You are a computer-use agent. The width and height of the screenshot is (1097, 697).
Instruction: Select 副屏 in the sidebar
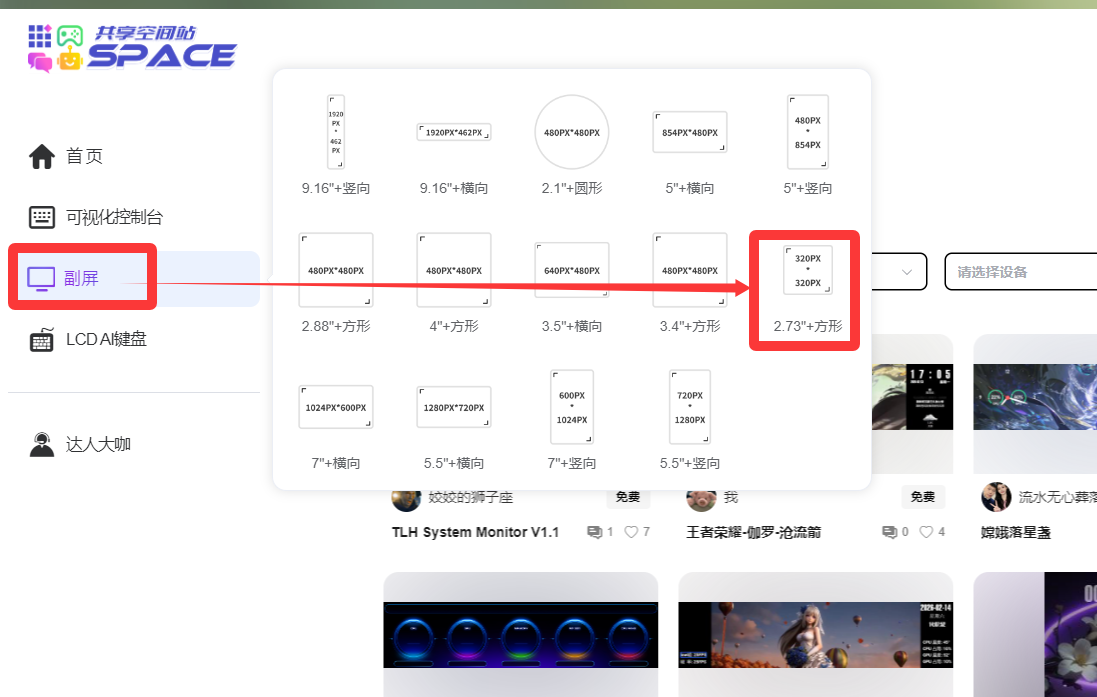coord(82,278)
